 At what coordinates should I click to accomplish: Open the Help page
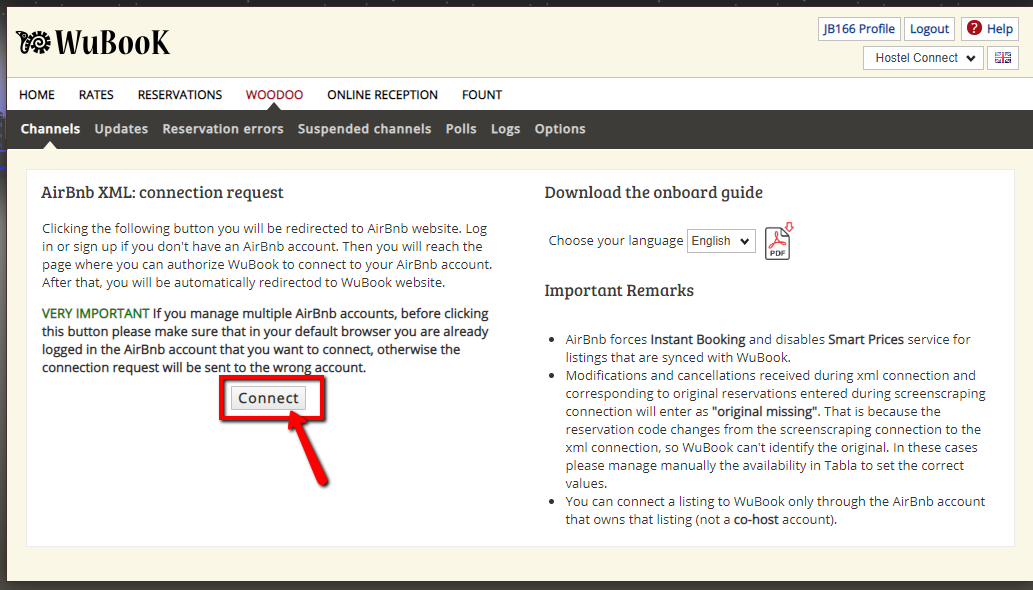tap(990, 29)
